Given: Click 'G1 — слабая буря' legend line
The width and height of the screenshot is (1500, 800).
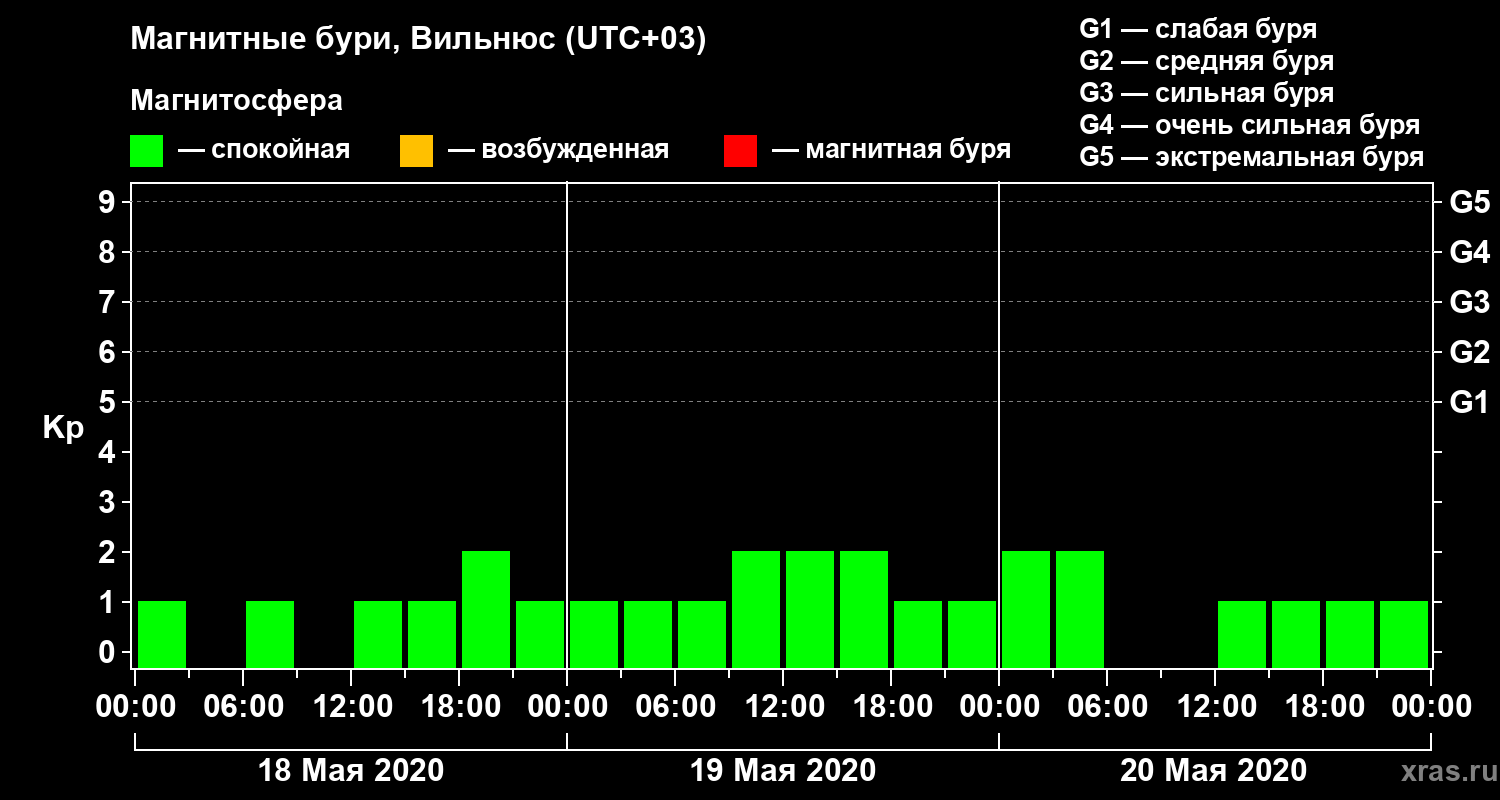Looking at the screenshot, I should coord(1198,29).
